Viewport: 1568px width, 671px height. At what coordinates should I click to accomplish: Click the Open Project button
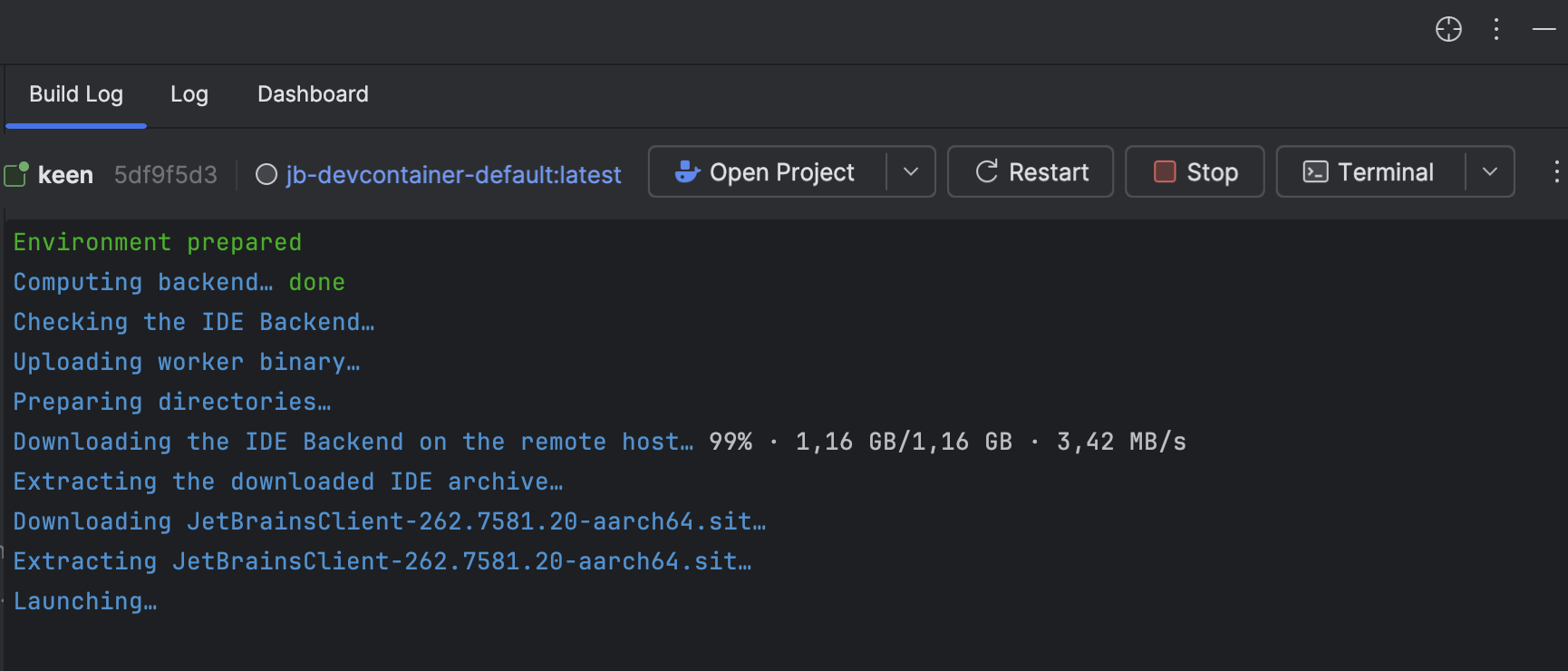pos(767,171)
